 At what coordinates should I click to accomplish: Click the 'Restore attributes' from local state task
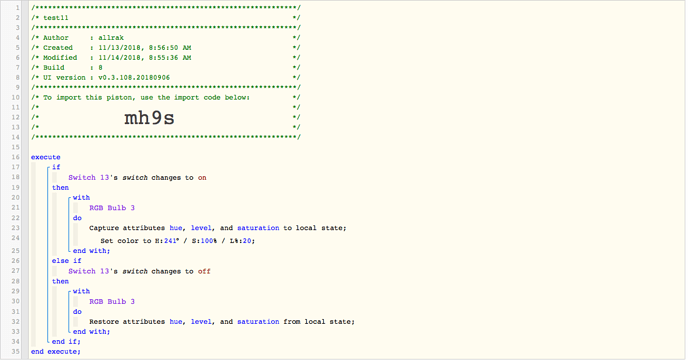[x=222, y=322]
